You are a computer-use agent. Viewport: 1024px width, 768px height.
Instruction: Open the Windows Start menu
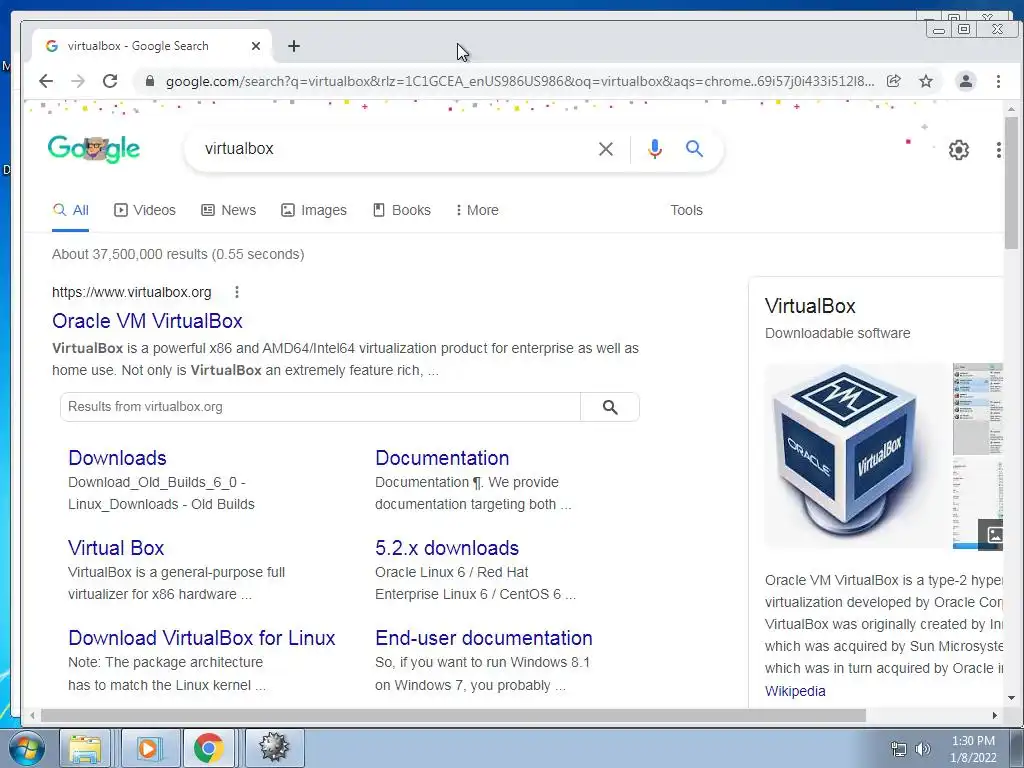click(26, 748)
